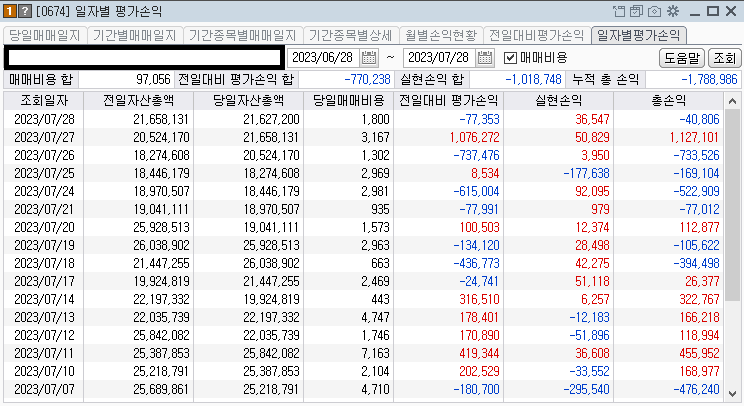The image size is (744, 406).
Task: Select the 2023/07/21 date cell
Action: 44,209
